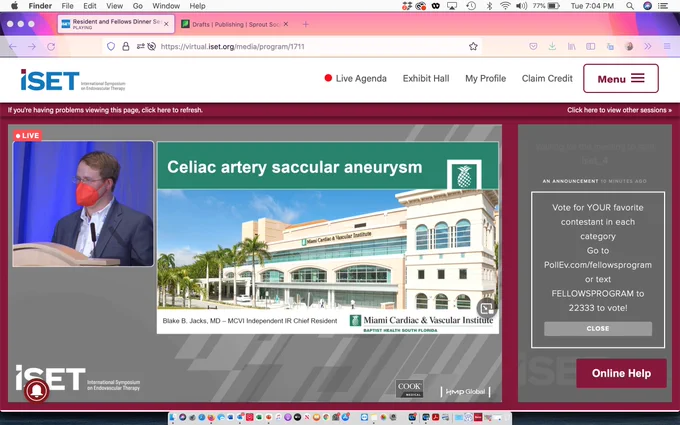680x425 pixels.
Task: Close the Resident and Fellows Dinner tab
Action: click(166, 24)
